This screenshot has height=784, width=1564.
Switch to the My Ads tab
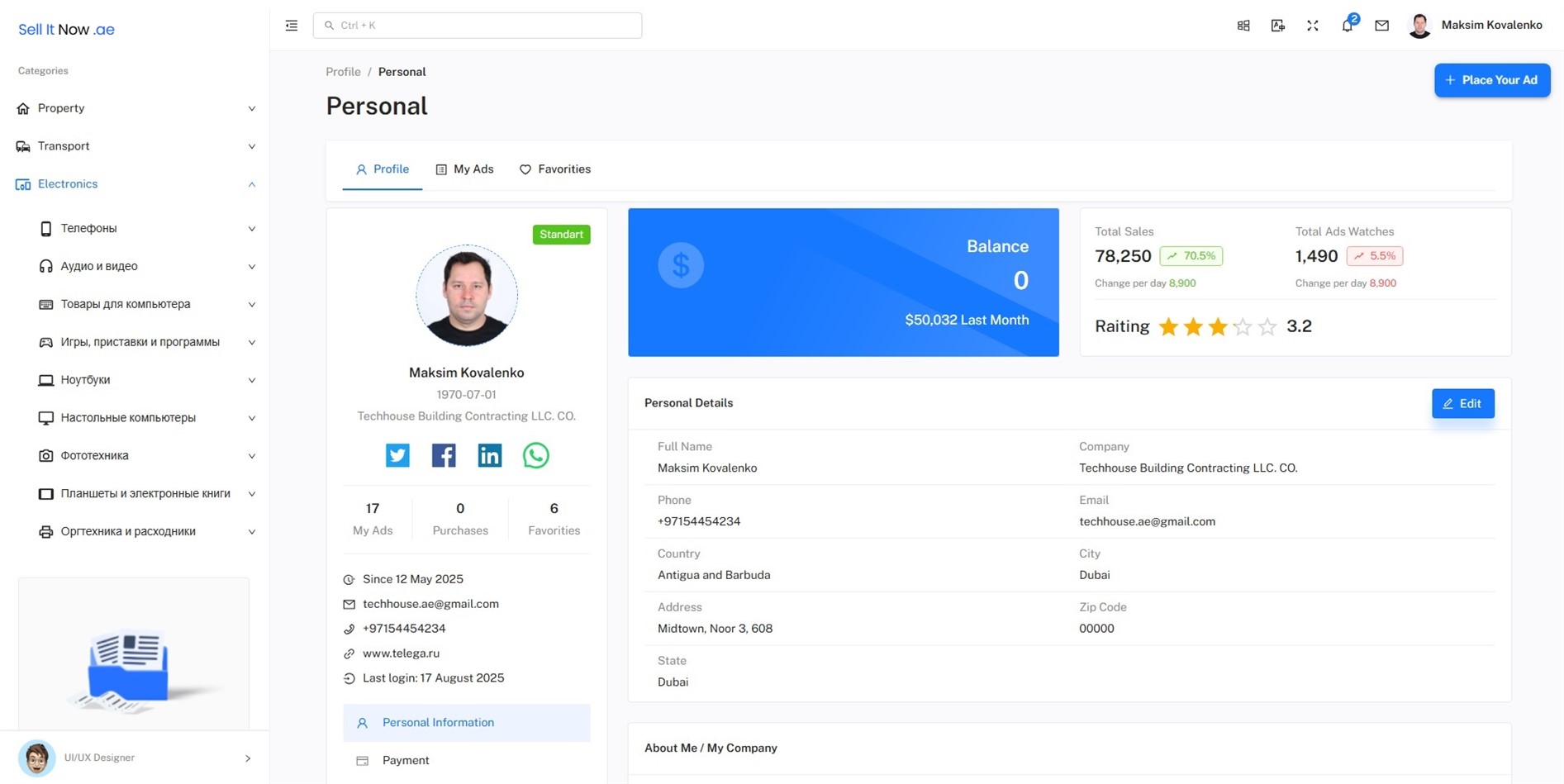click(464, 169)
